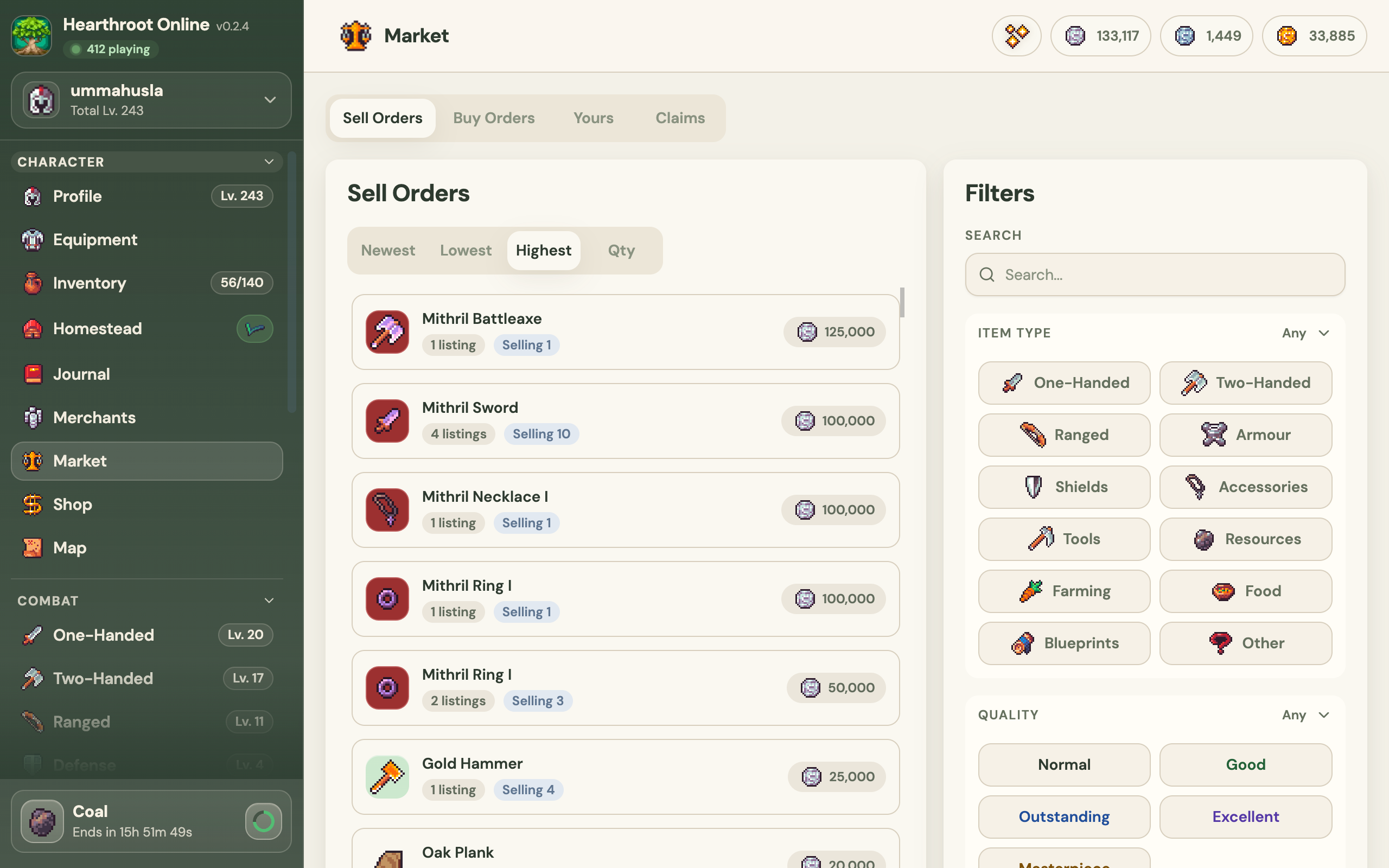Open the Gold Hammer listing
The image size is (1389, 868).
pos(626,777)
